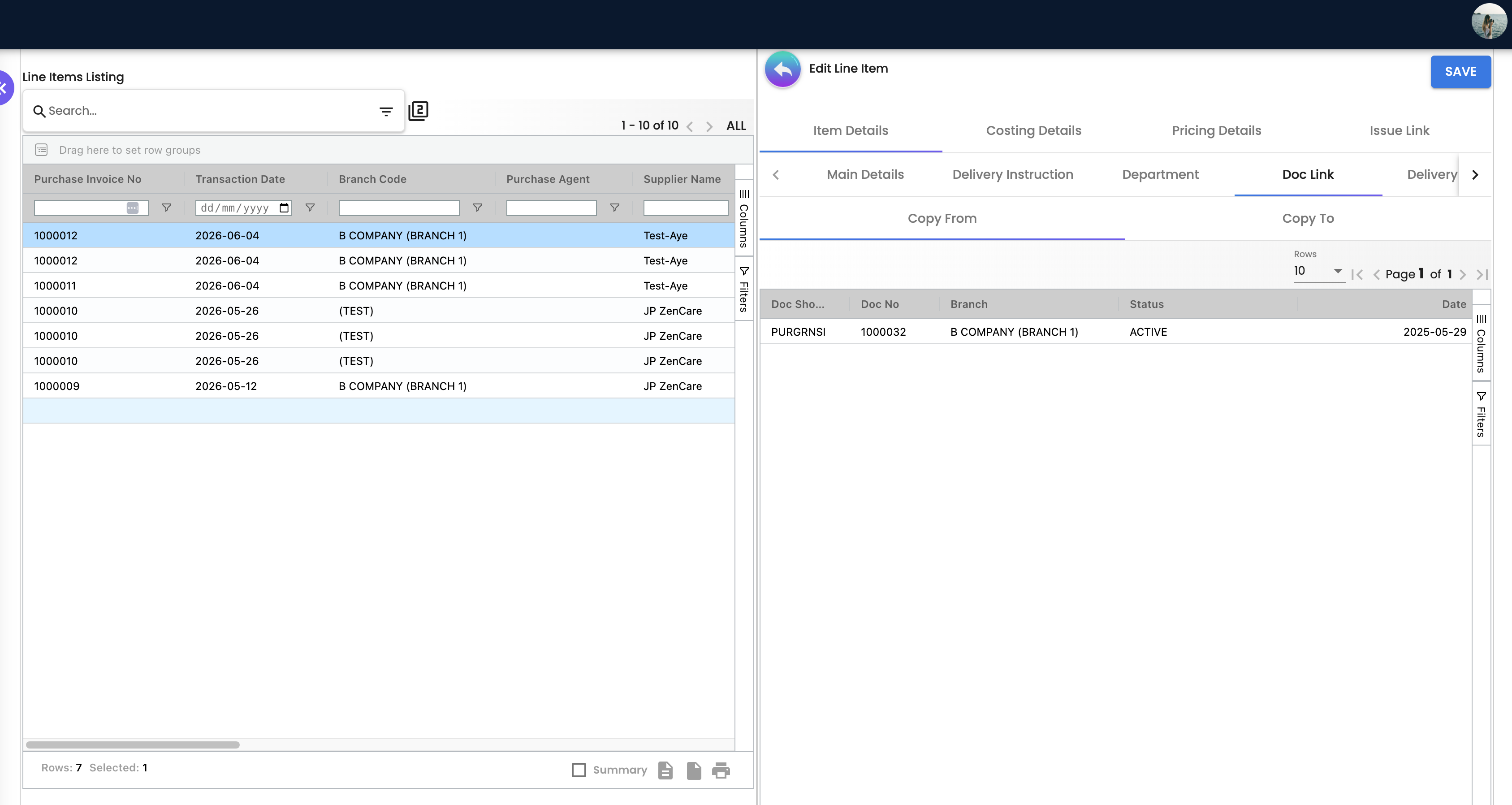Viewport: 1512px width, 805px height.
Task: Go to previous page of line items listing
Action: click(690, 126)
